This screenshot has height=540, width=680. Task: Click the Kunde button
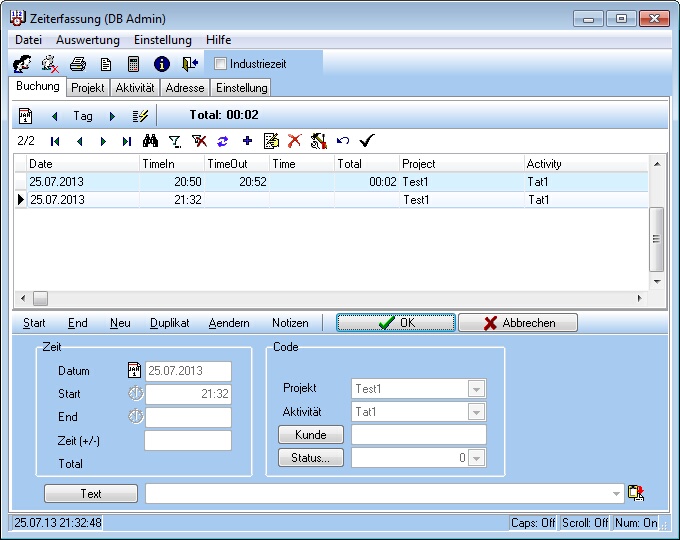point(310,435)
